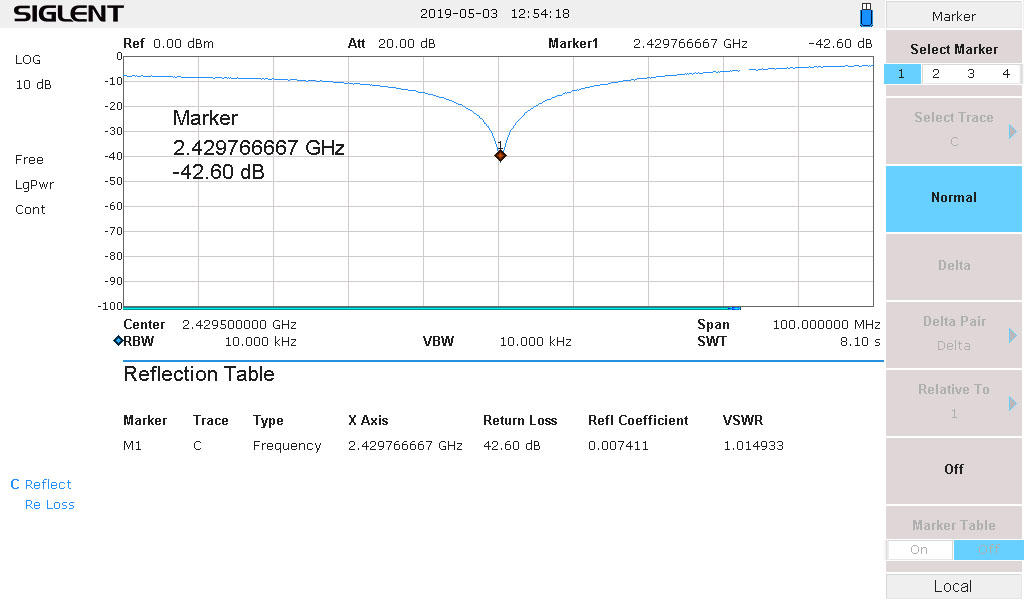Click the SIGLENT logo
The height and width of the screenshot is (600, 1024).
point(68,14)
